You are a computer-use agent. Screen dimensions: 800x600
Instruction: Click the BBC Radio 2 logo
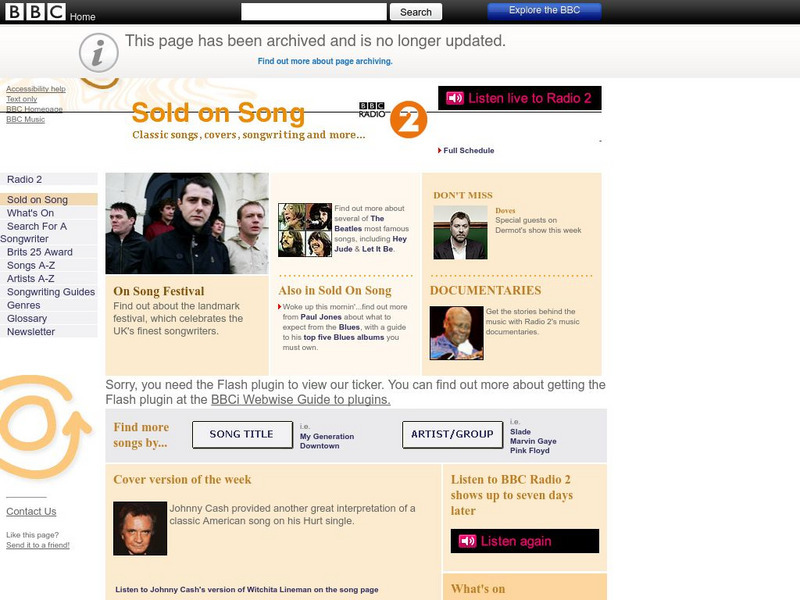[393, 119]
